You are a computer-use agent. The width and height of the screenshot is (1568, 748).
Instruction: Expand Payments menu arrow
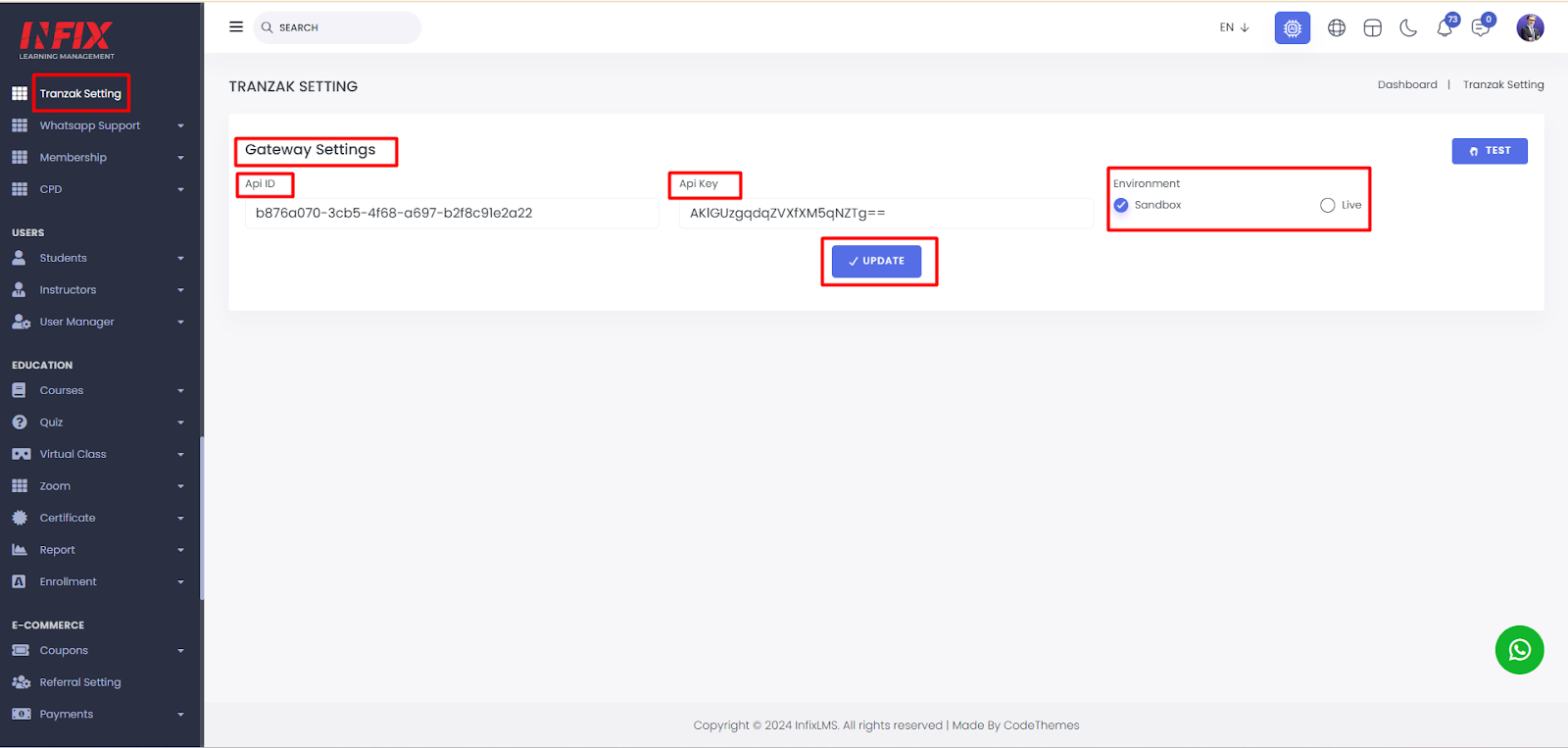[180, 715]
